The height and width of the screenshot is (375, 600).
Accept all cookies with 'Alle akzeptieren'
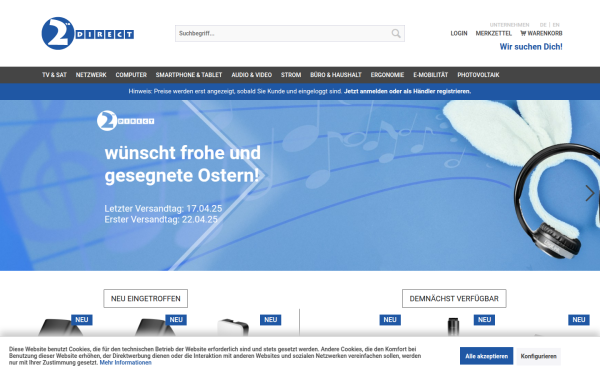(x=486, y=356)
